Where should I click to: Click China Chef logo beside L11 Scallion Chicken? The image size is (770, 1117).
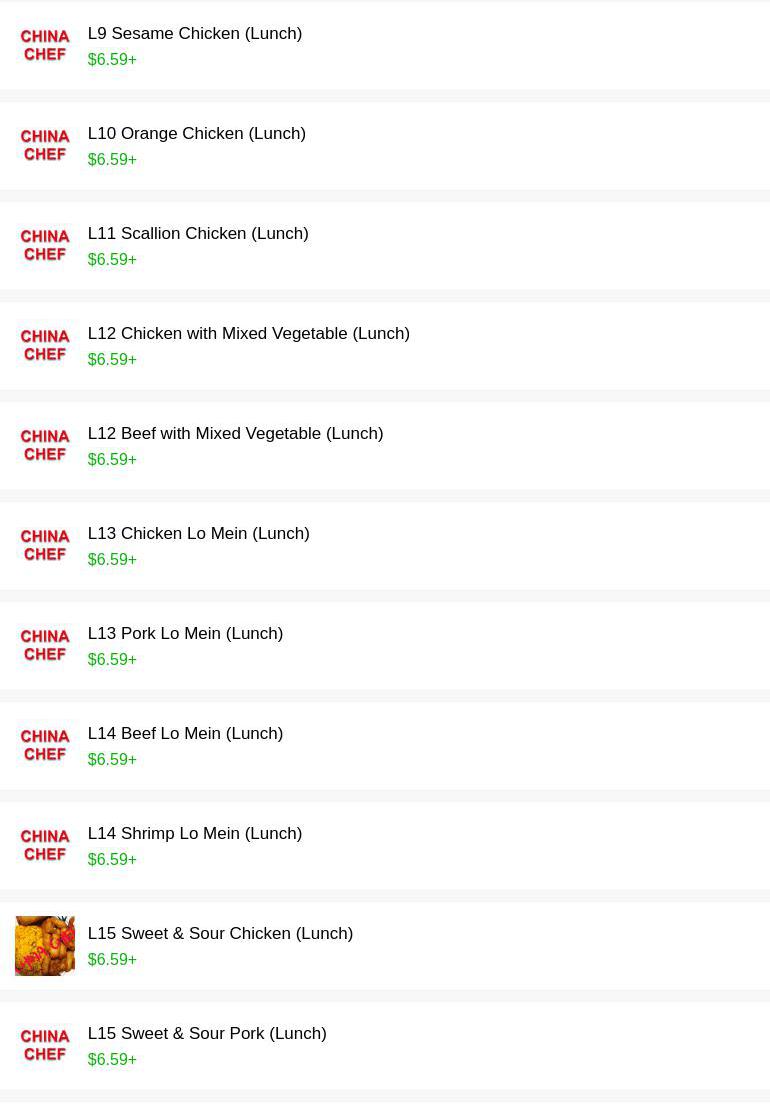(45, 246)
